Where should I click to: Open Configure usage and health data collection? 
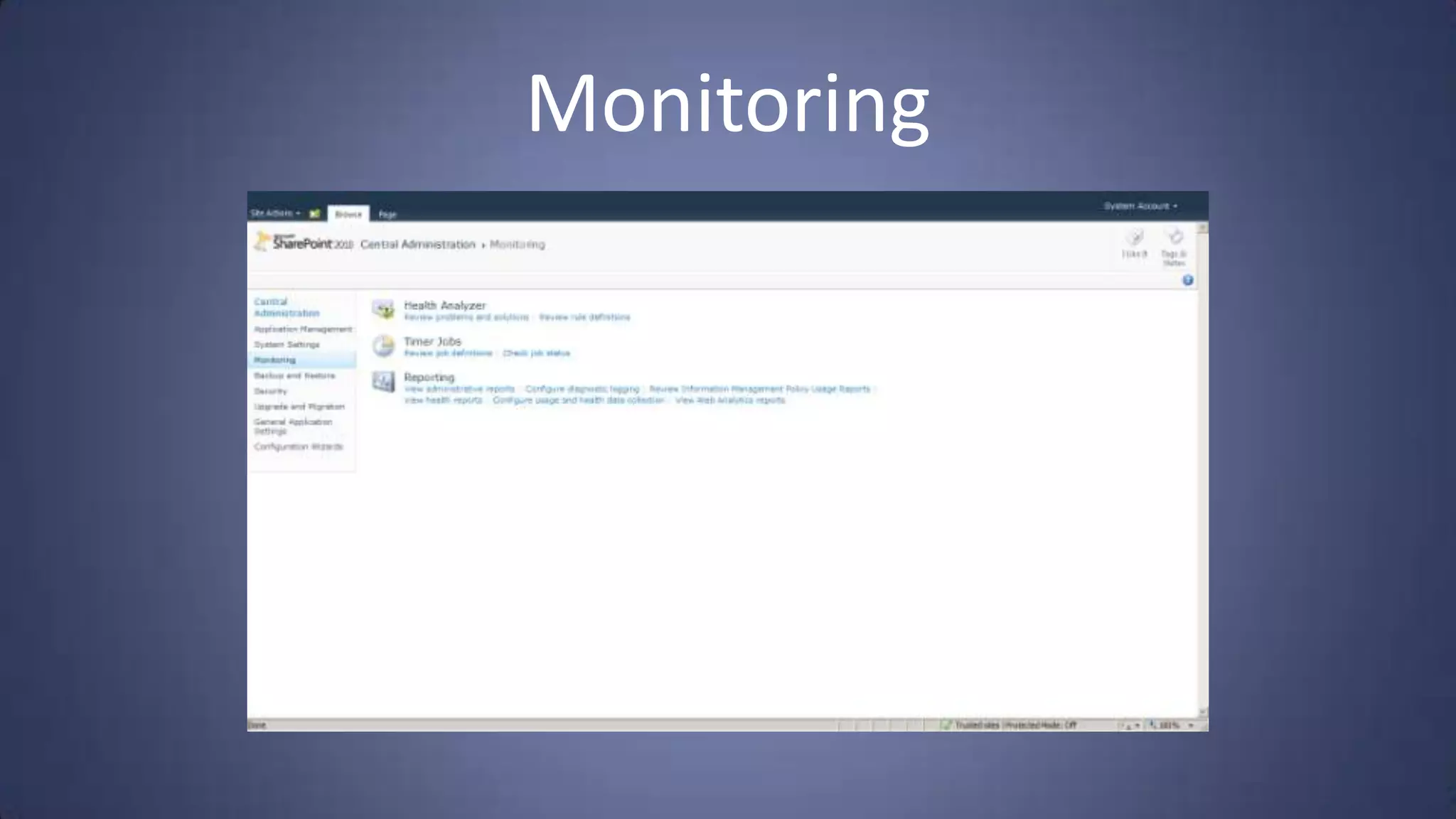tap(578, 400)
